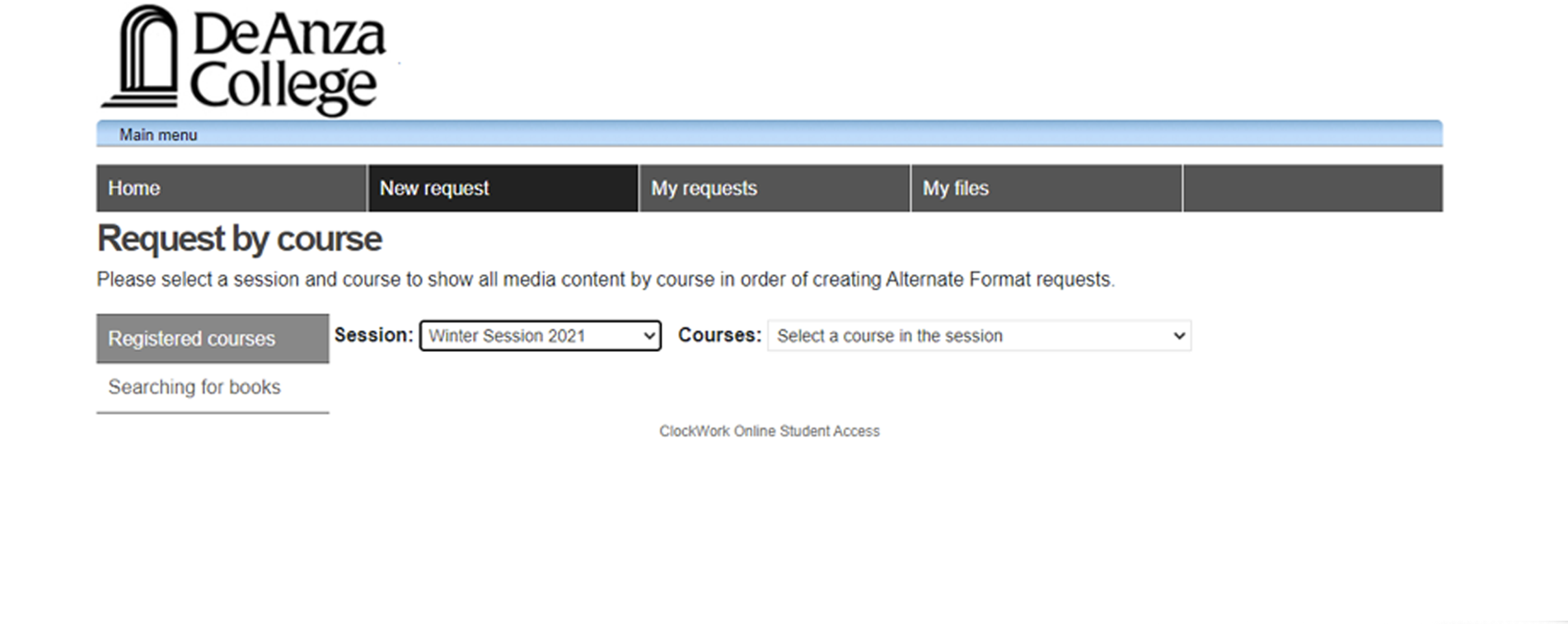Viewport: 1568px width, 624px height.
Task: Click the ClockWork Online Student Access footer
Action: (x=769, y=431)
